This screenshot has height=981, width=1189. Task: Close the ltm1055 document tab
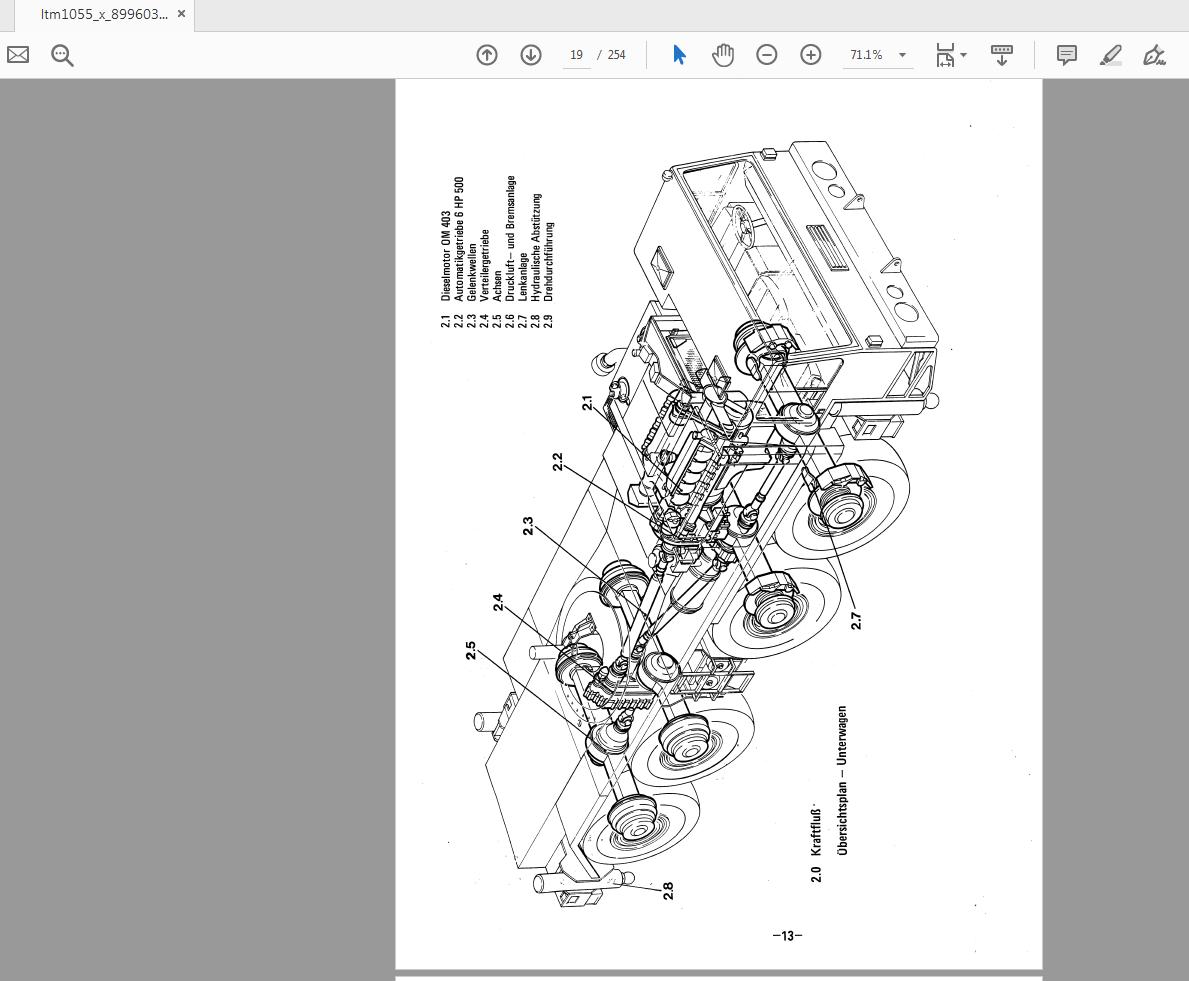point(181,14)
